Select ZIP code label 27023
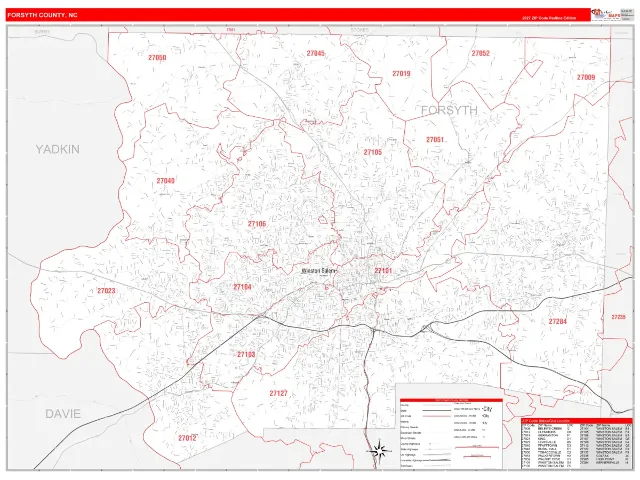 [x=106, y=291]
